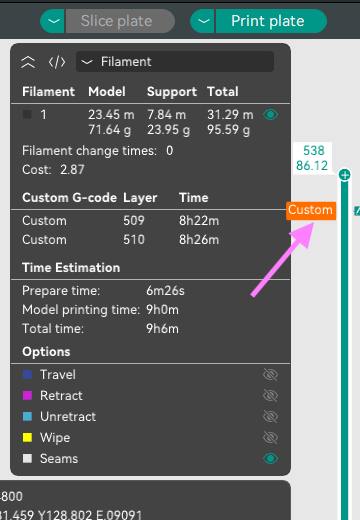
Task: Collapse the legend panel with double-chevron icon
Action: pyautogui.click(x=28, y=62)
